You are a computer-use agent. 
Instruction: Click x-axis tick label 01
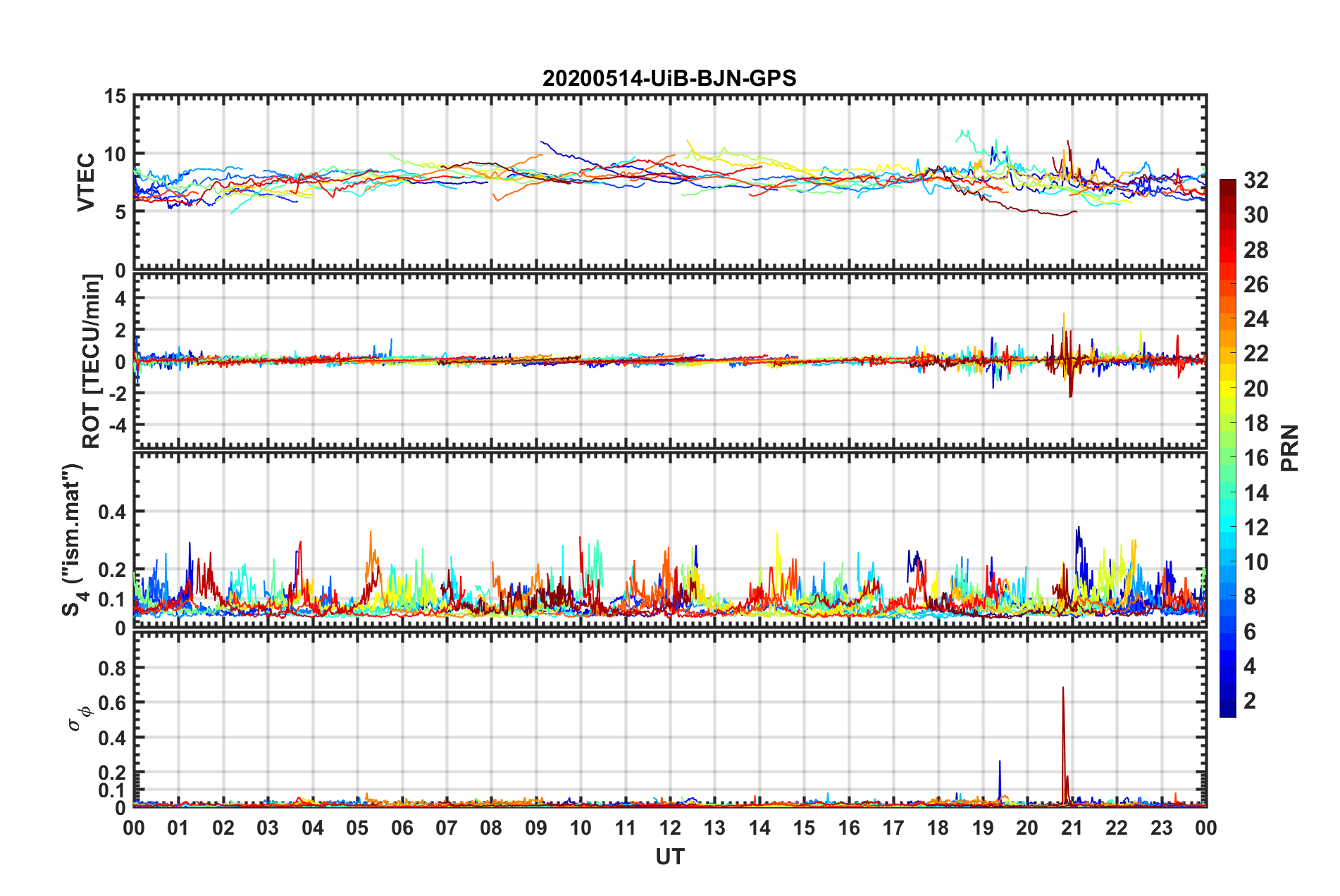point(178,828)
